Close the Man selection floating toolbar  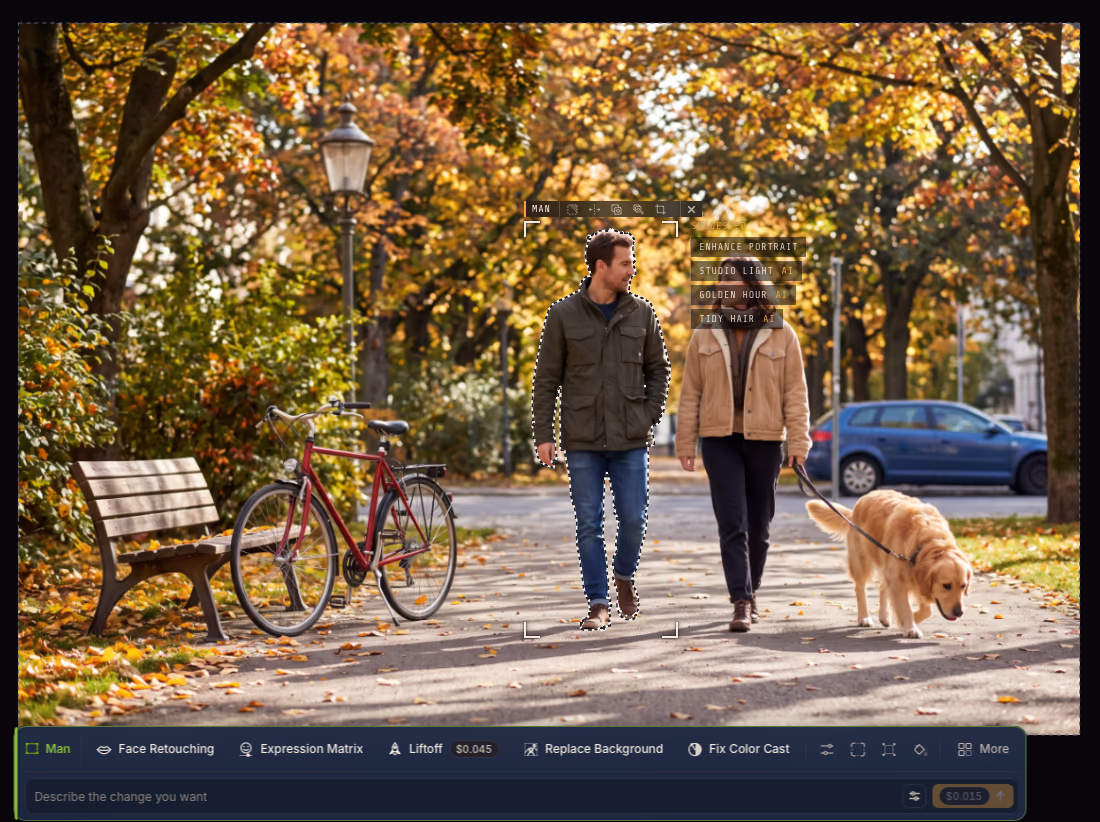click(x=692, y=209)
